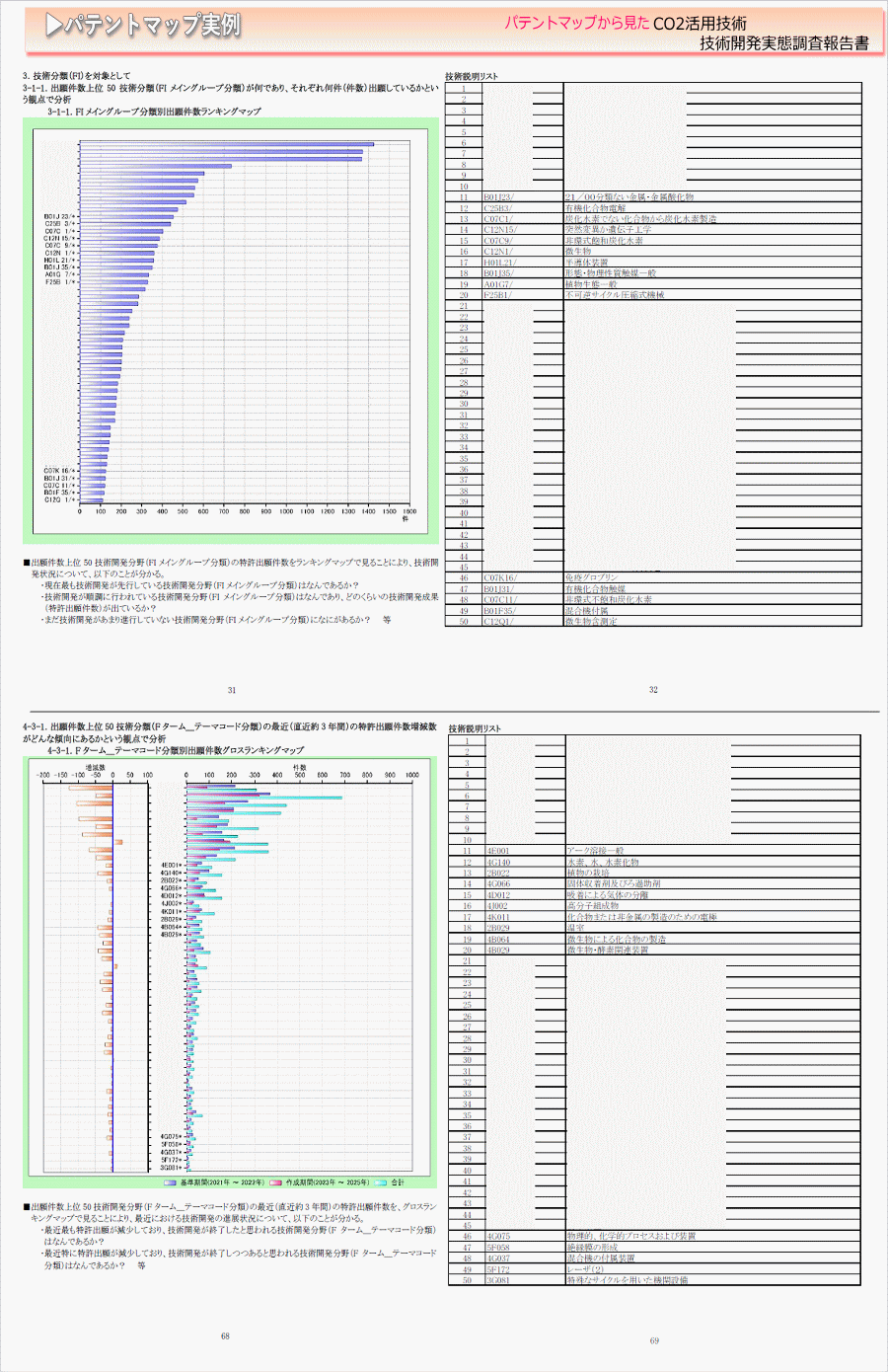Image resolution: width=888 pixels, height=1372 pixels.
Task: Click the white triangle arrow in the banner
Action: [x=54, y=26]
